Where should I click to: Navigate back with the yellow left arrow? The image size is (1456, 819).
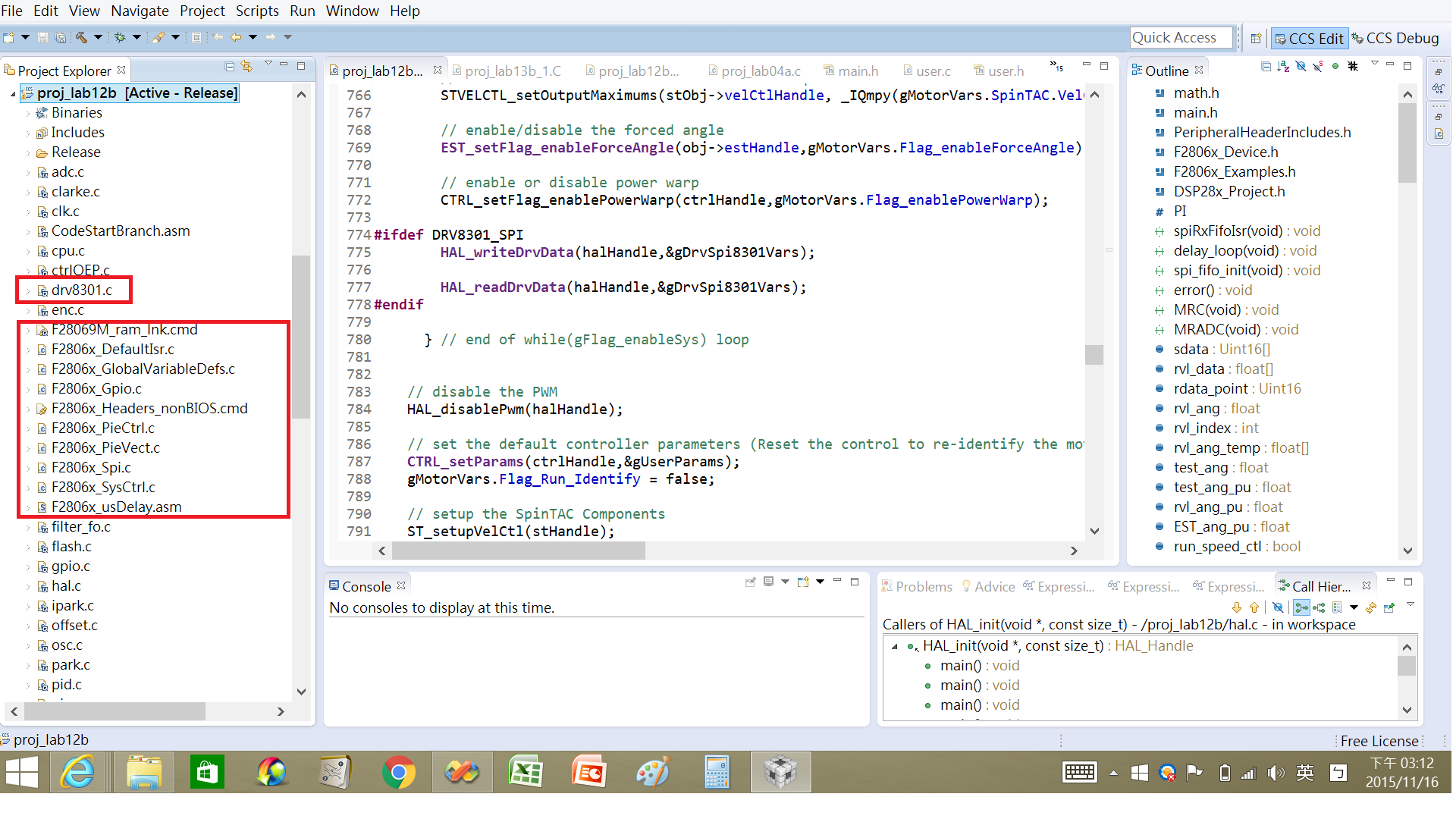(237, 37)
